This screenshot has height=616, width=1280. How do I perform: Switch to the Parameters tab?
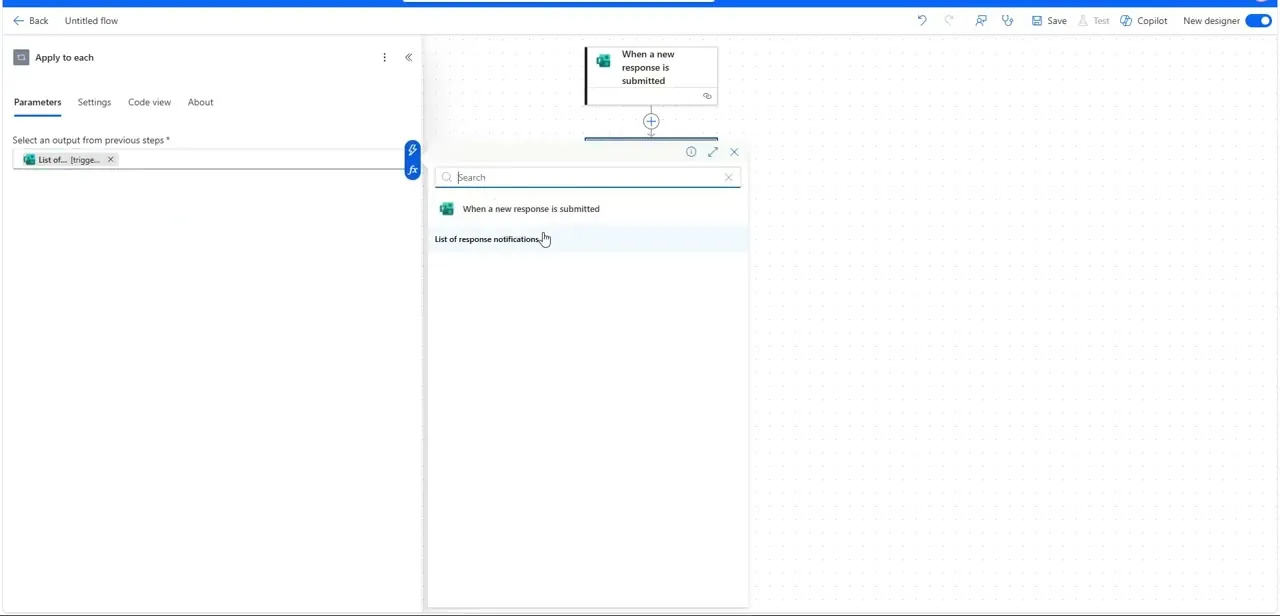click(37, 102)
